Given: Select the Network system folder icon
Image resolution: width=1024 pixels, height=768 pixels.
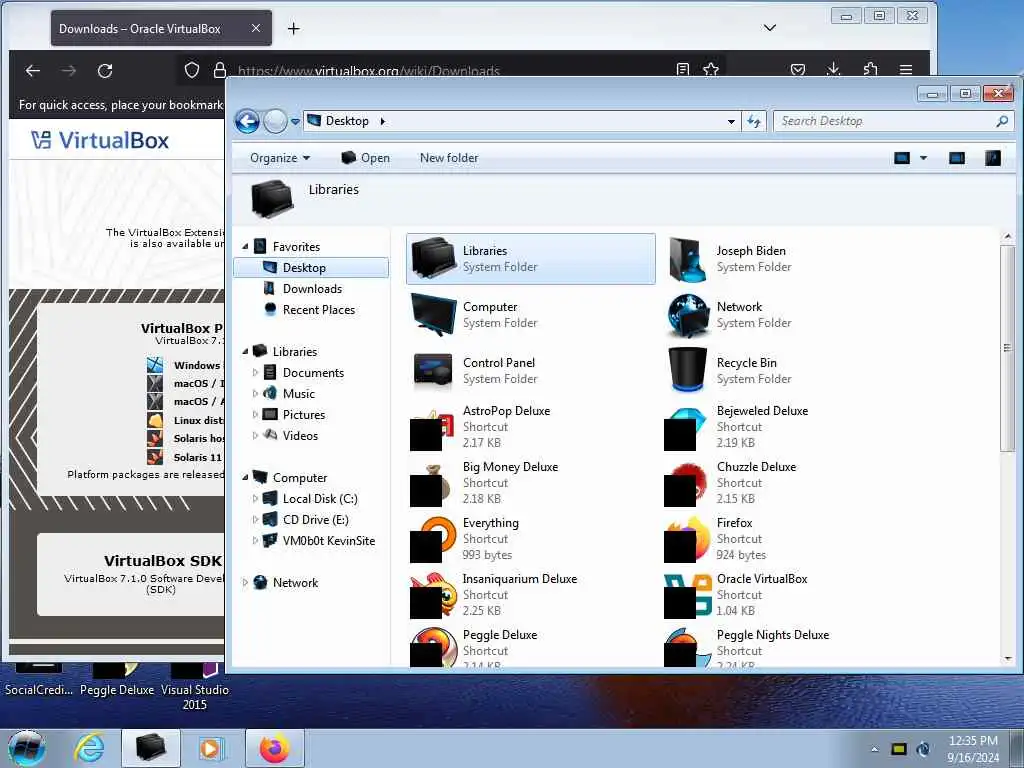Looking at the screenshot, I should click(688, 315).
